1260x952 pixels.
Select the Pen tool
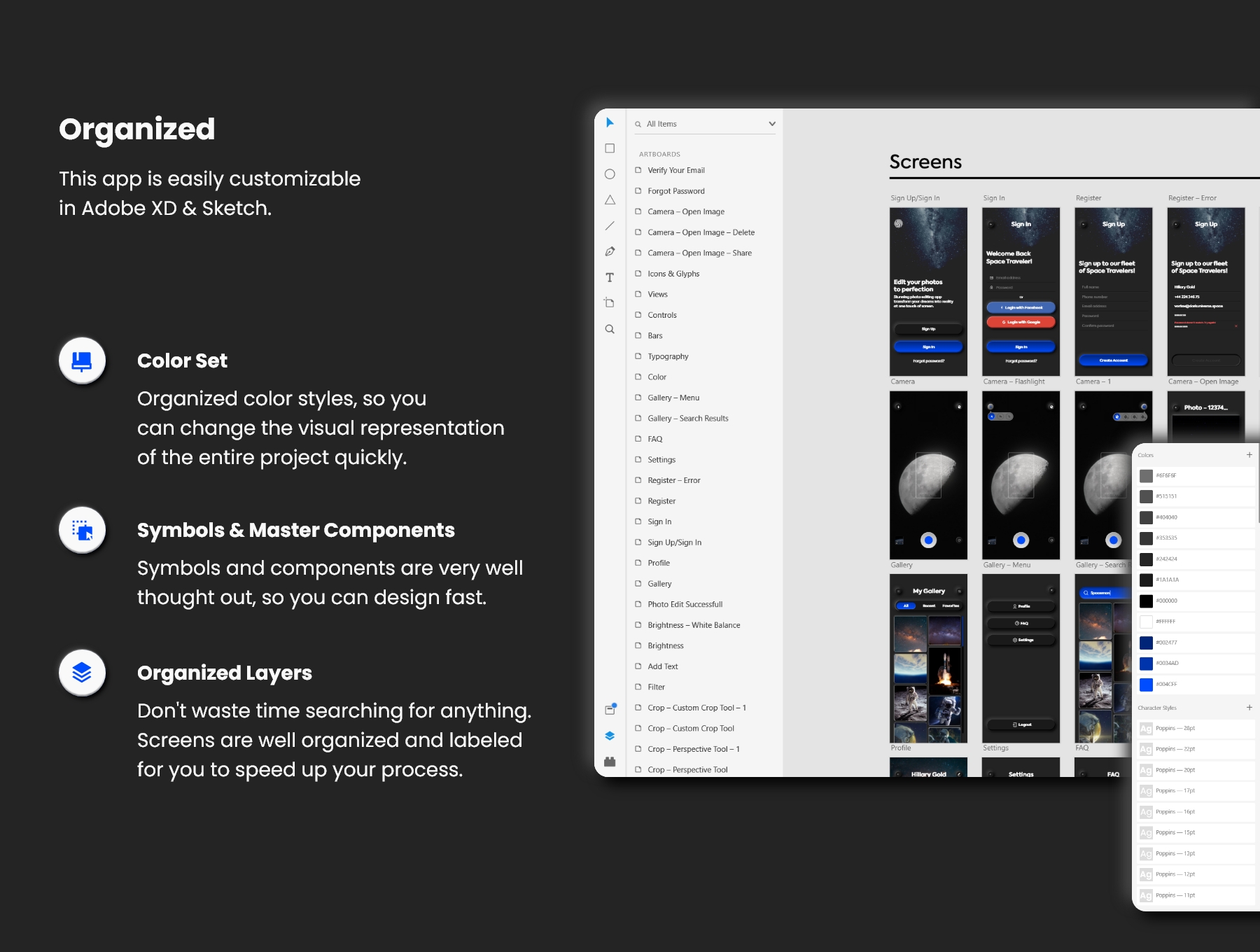click(x=610, y=251)
